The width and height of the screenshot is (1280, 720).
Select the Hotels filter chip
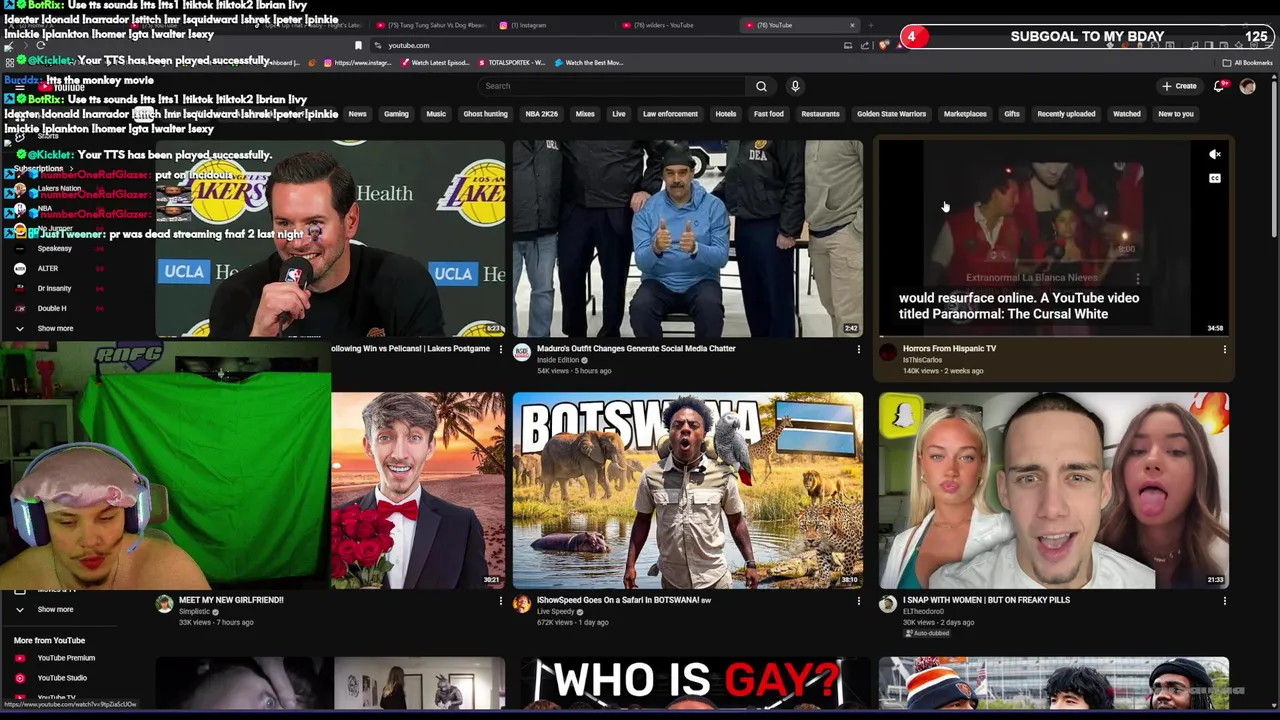[x=726, y=114]
